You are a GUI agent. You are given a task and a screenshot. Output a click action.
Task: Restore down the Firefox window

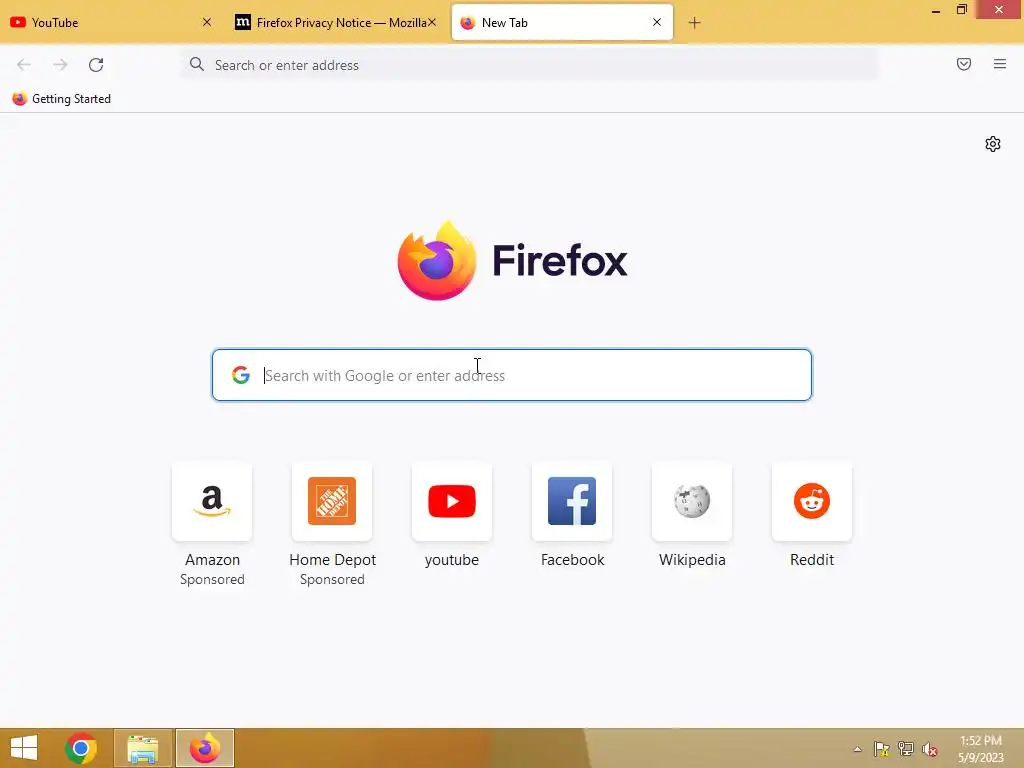tap(961, 10)
